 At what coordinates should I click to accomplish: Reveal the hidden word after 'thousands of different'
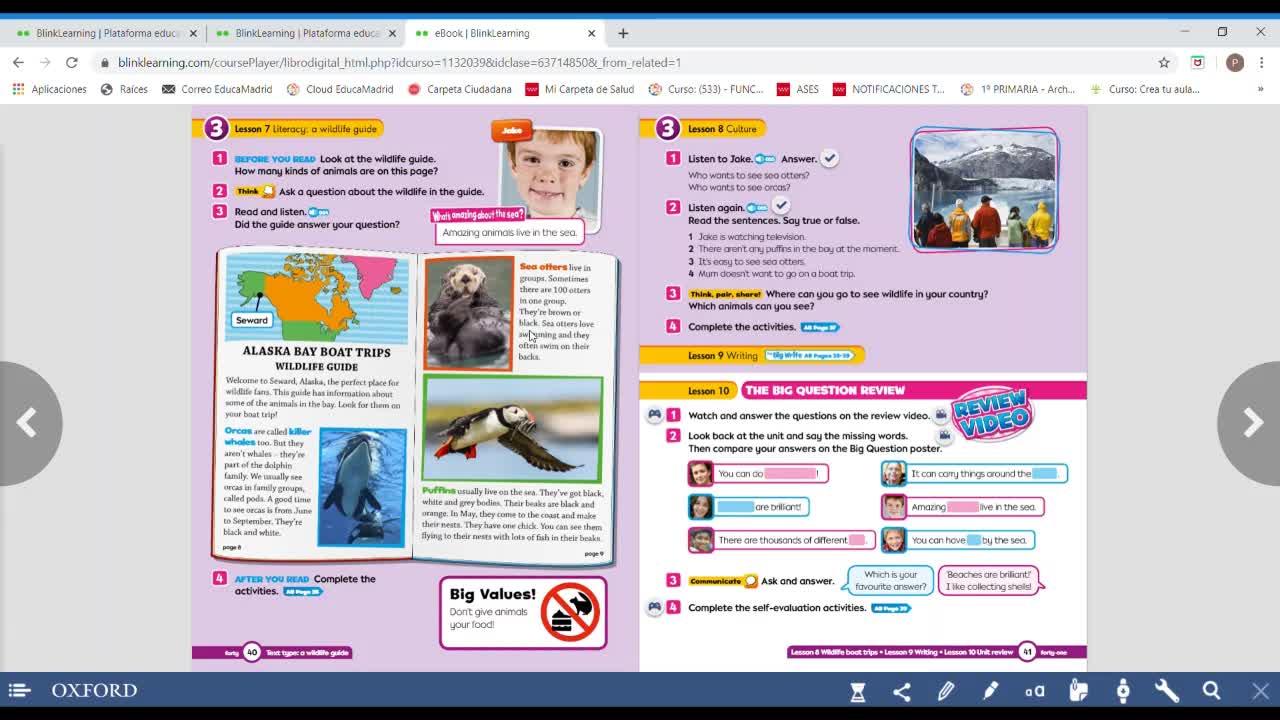point(857,540)
